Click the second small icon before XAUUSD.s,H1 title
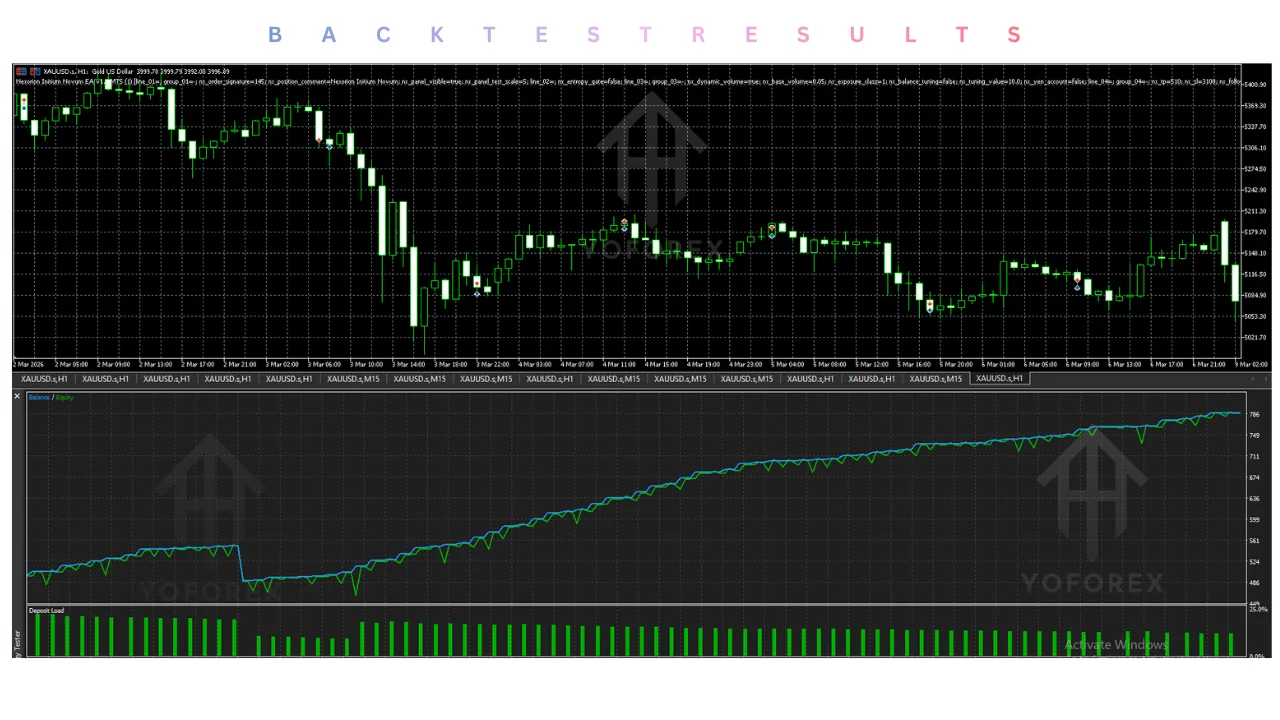The height and width of the screenshot is (720, 1280). [x=36, y=71]
